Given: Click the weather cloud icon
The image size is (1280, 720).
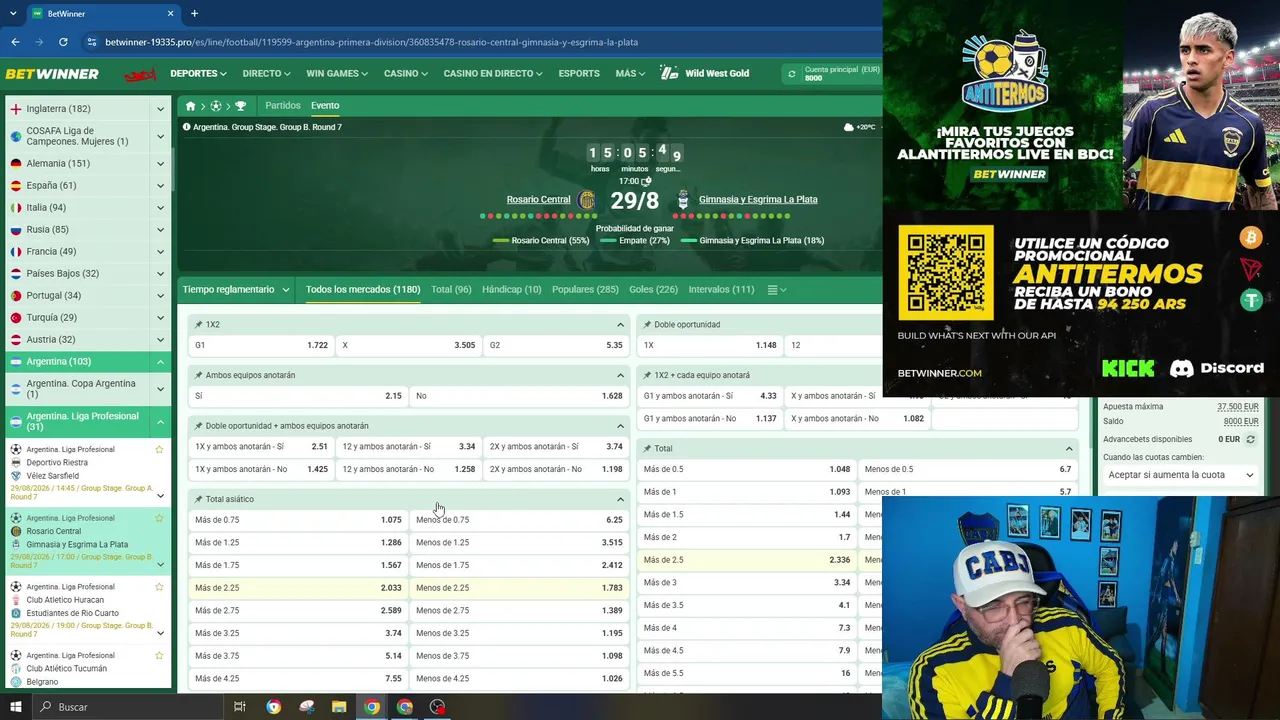Looking at the screenshot, I should (849, 127).
